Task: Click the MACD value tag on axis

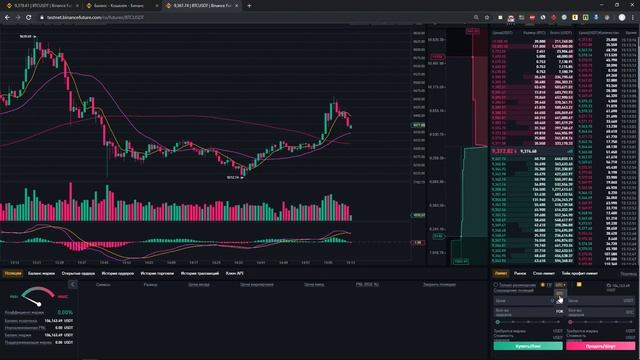Action: click(x=418, y=242)
